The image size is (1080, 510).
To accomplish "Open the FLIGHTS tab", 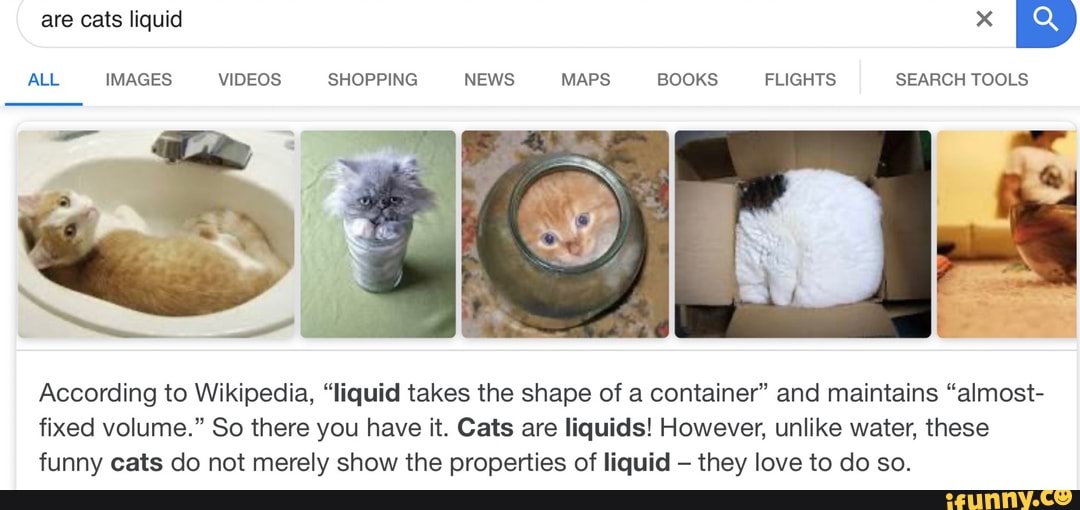I will click(800, 80).
